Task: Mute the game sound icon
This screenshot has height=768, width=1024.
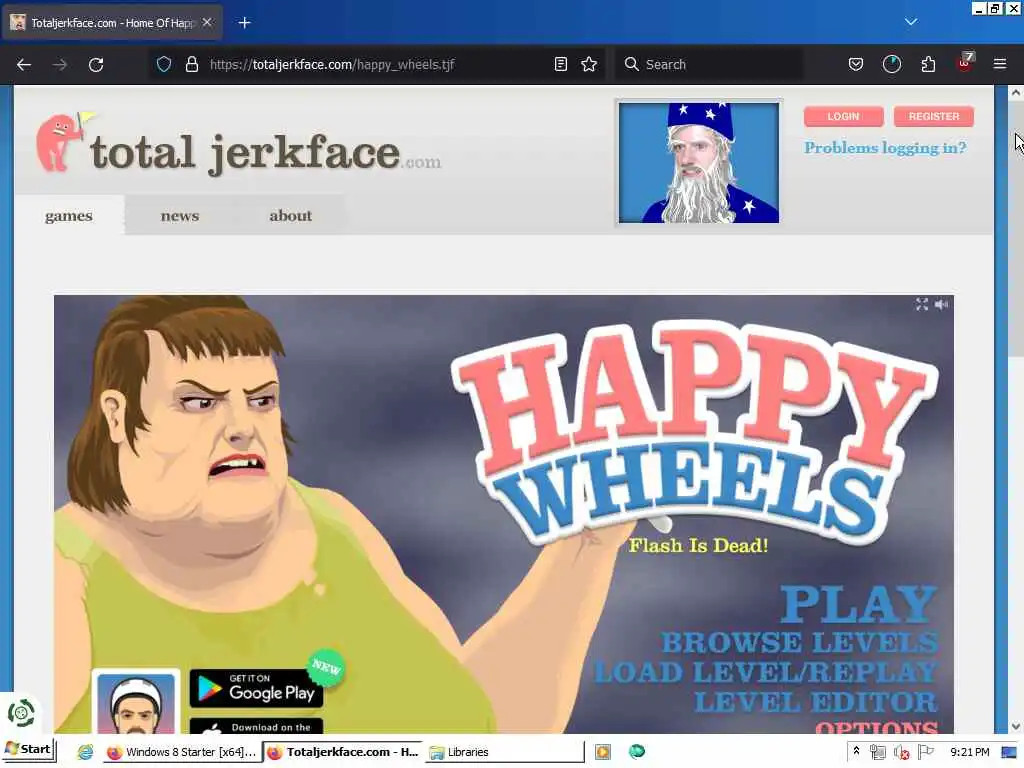Action: [x=941, y=304]
